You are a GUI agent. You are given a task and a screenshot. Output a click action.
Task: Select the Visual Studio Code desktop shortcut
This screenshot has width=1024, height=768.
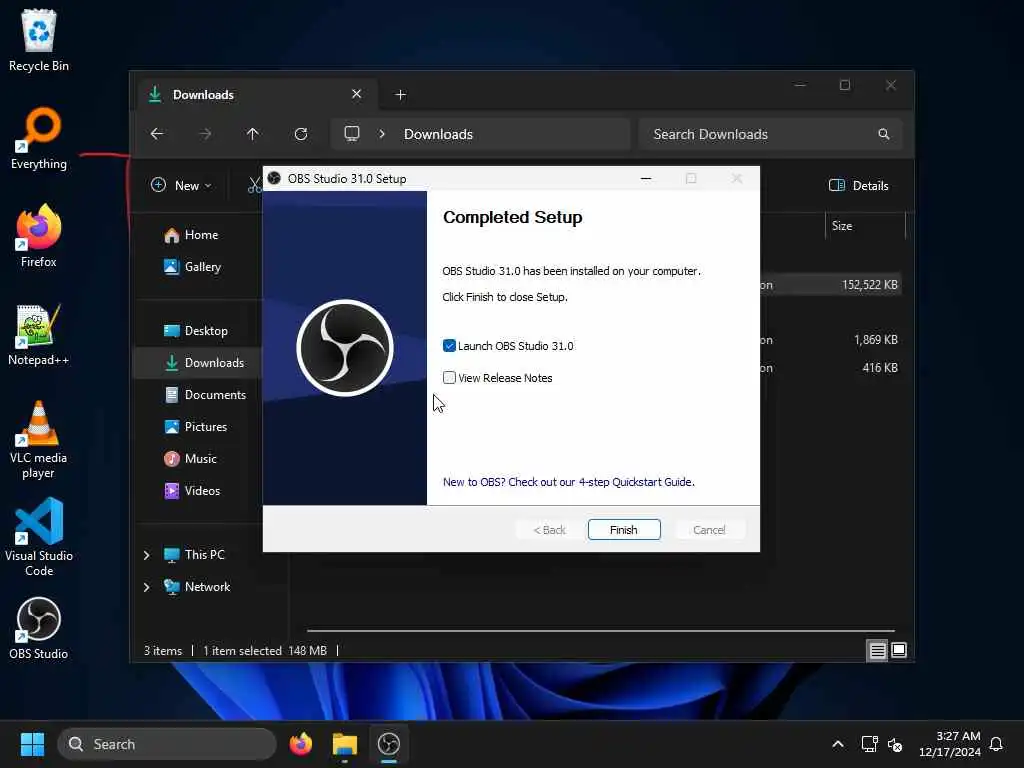(x=39, y=537)
